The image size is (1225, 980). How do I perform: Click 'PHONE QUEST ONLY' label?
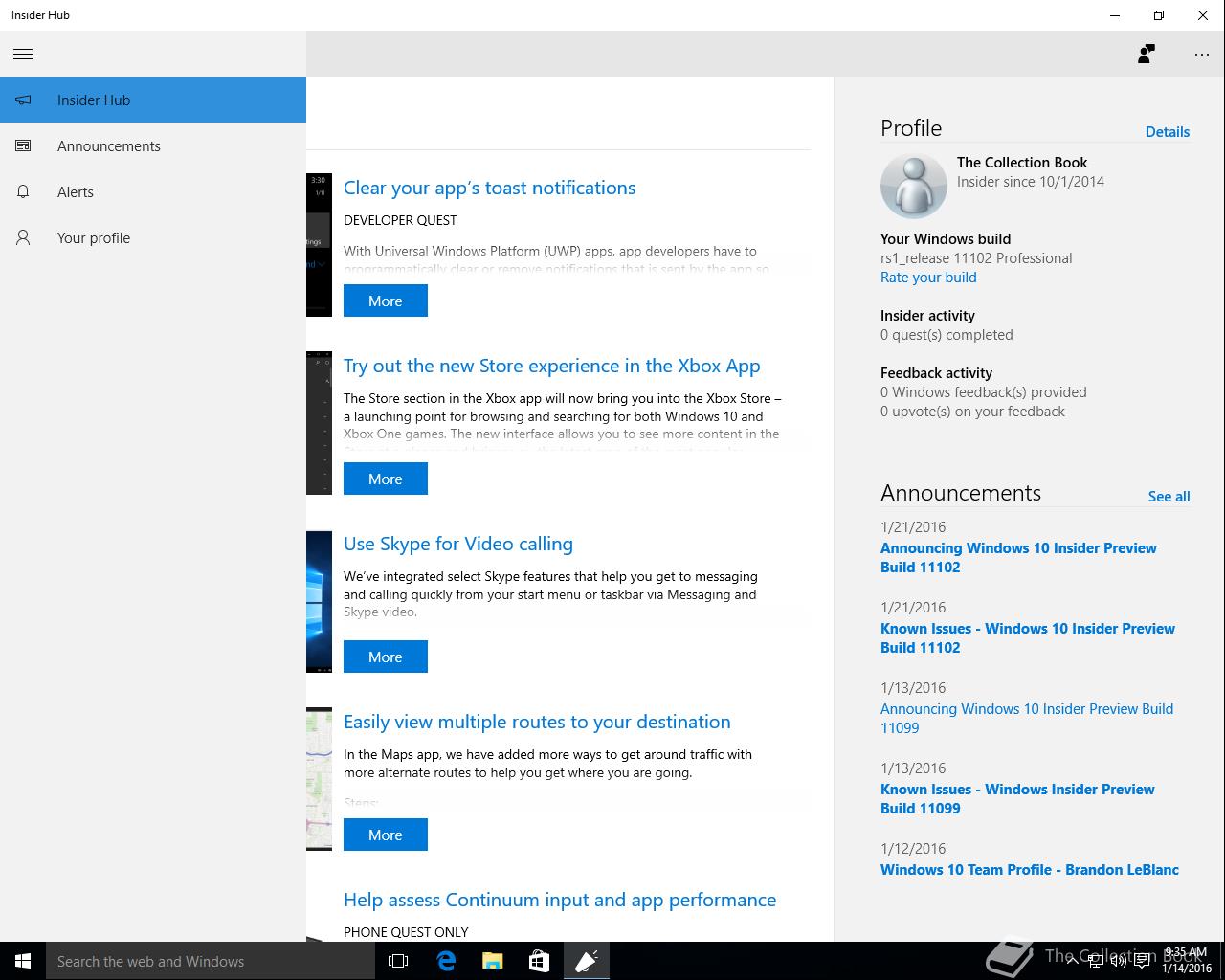pyautogui.click(x=406, y=932)
